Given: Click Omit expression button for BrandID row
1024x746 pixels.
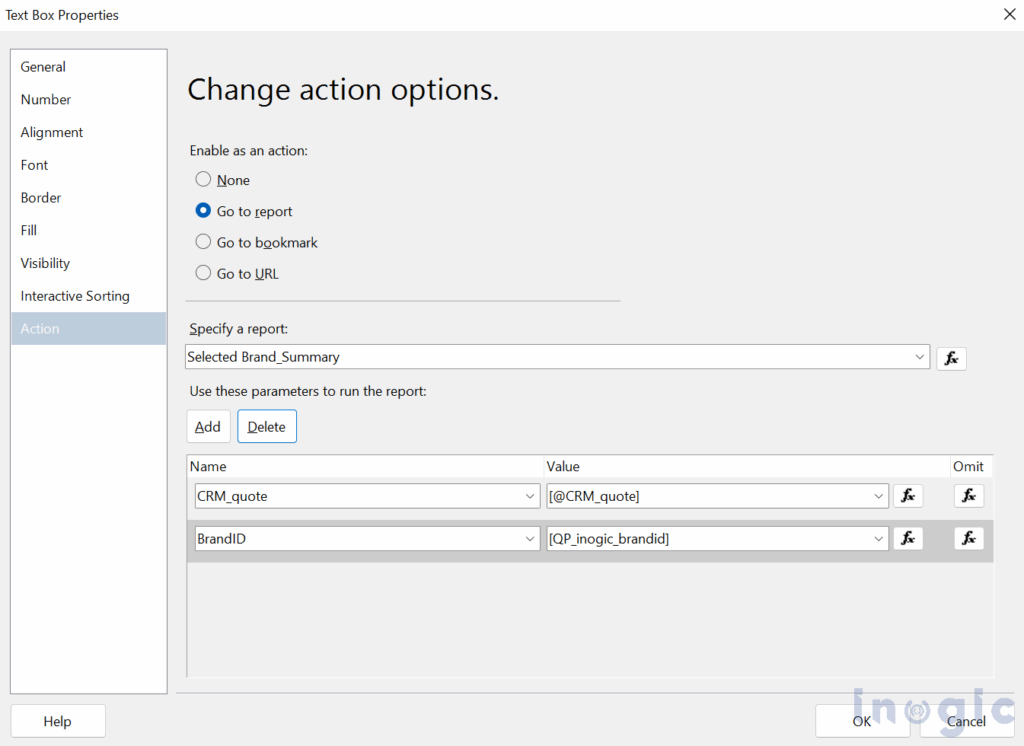Looking at the screenshot, I should [968, 538].
